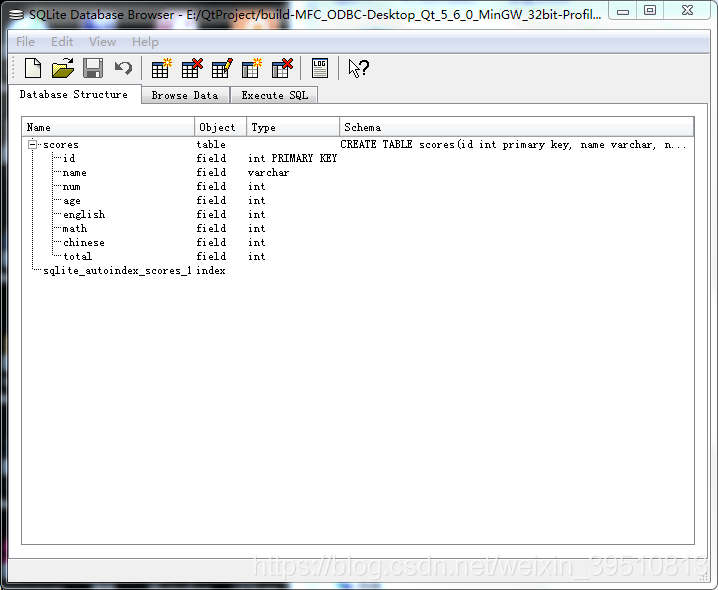Select the english field row
This screenshot has width=718, height=590.
coord(358,214)
